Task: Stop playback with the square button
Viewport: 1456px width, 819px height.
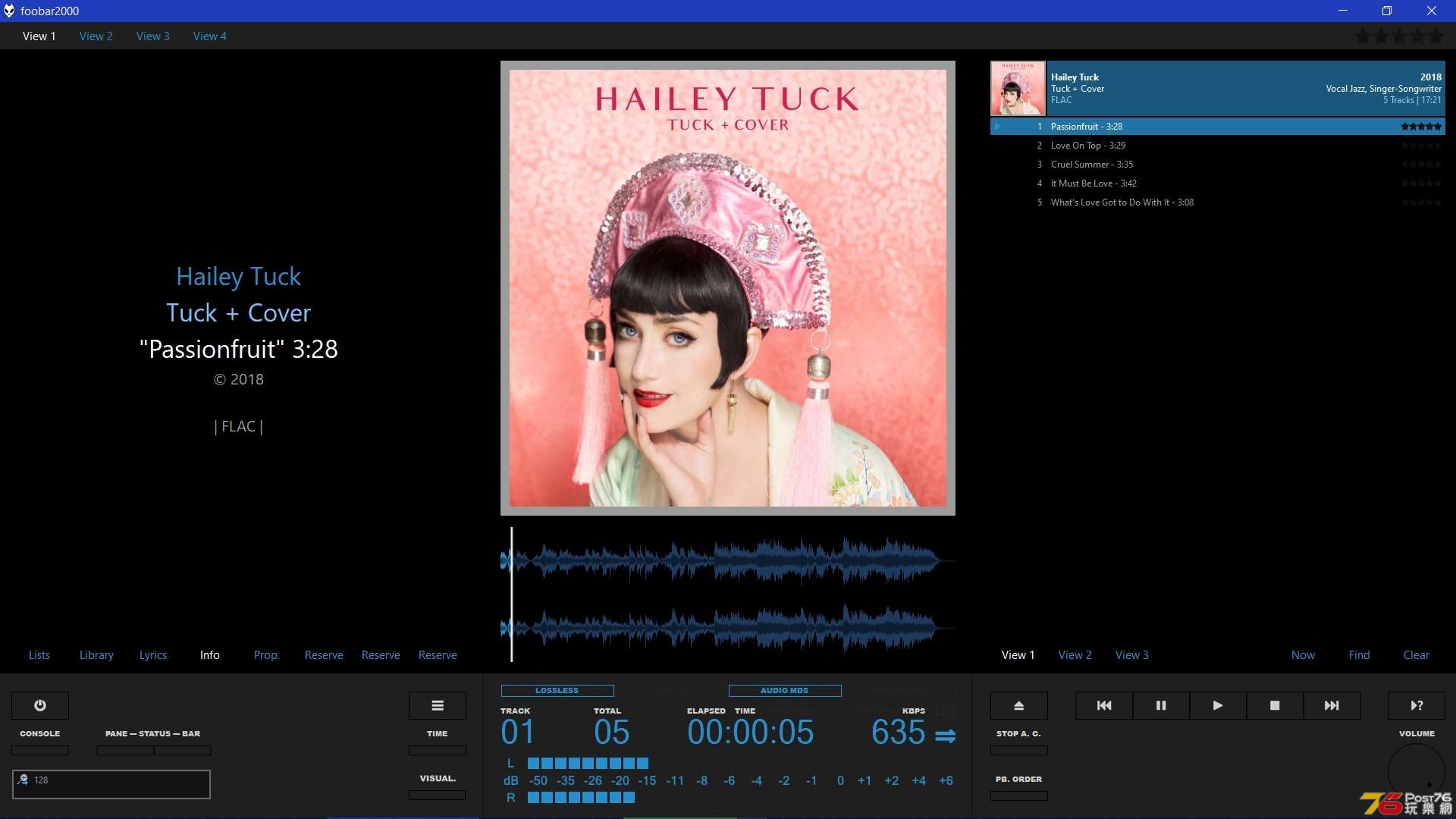Action: click(1275, 705)
